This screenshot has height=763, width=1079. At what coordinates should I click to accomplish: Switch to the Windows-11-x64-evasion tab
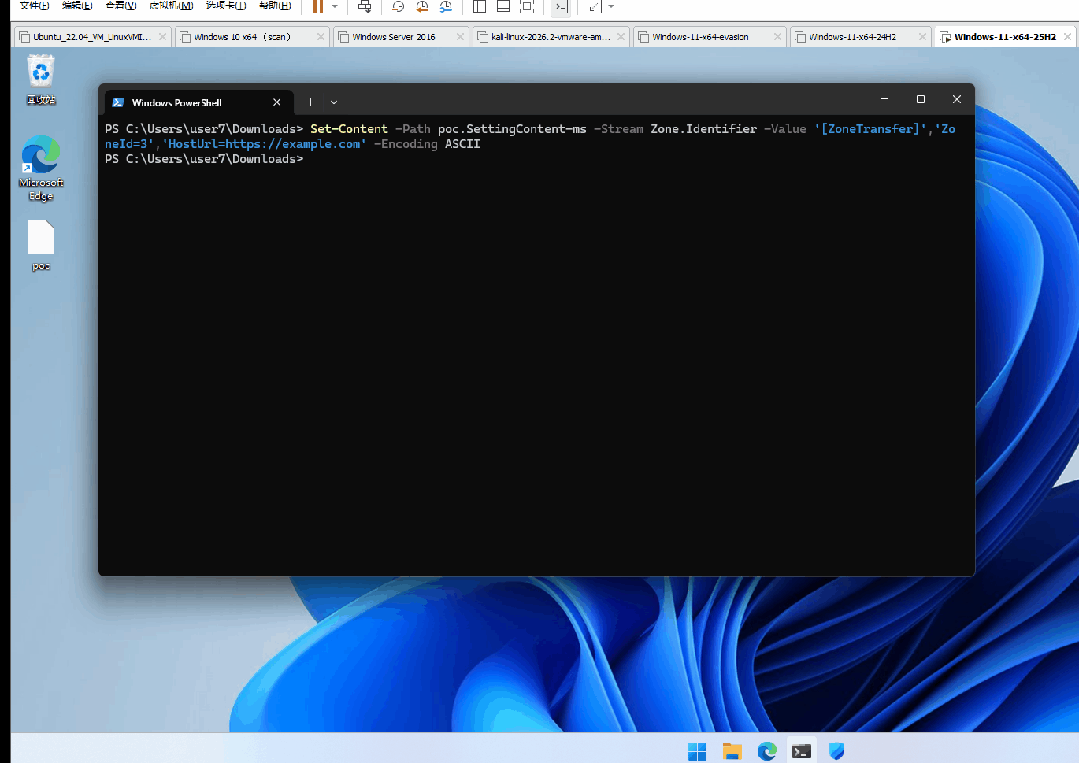(709, 36)
